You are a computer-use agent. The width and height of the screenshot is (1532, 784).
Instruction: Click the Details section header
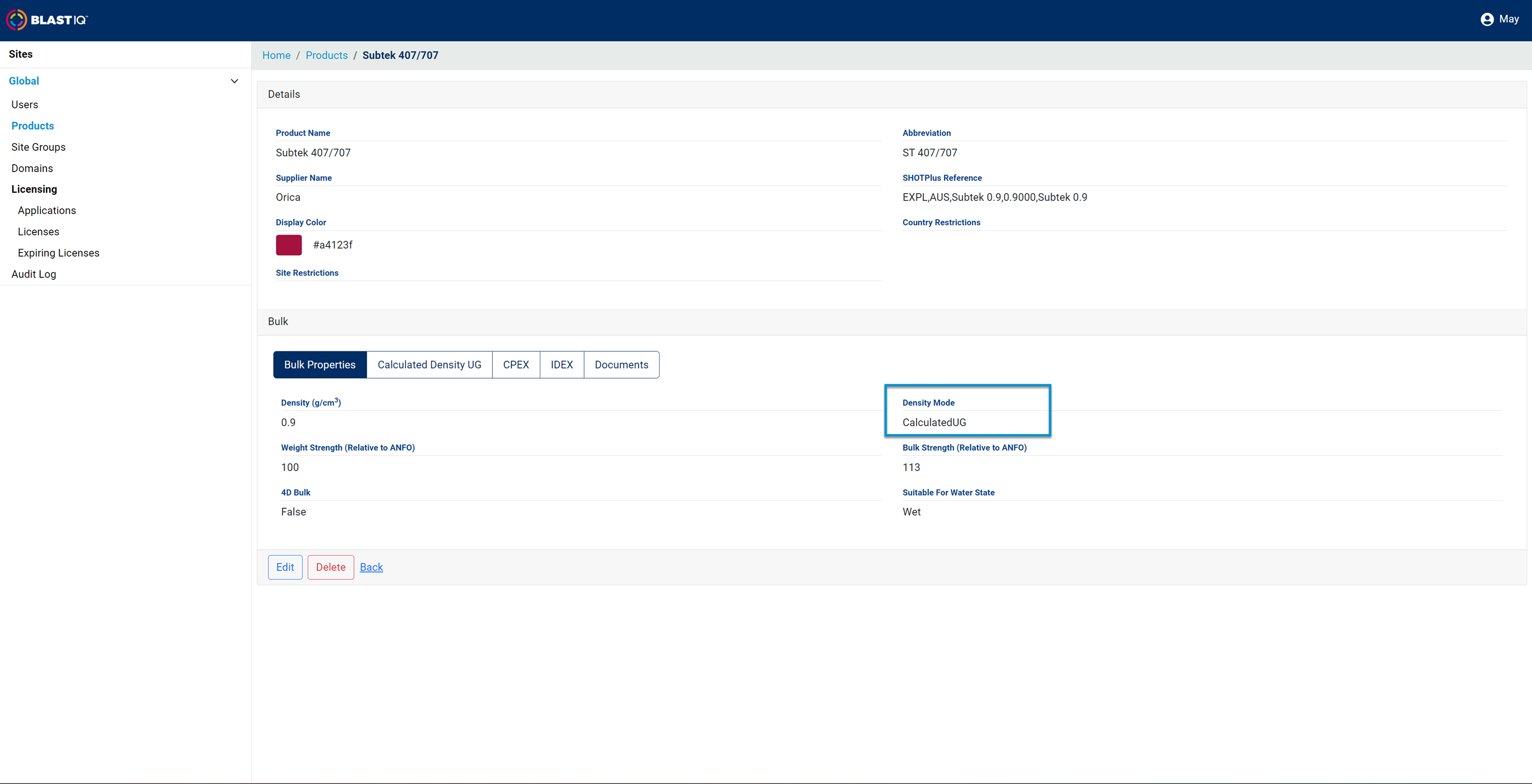[x=891, y=94]
